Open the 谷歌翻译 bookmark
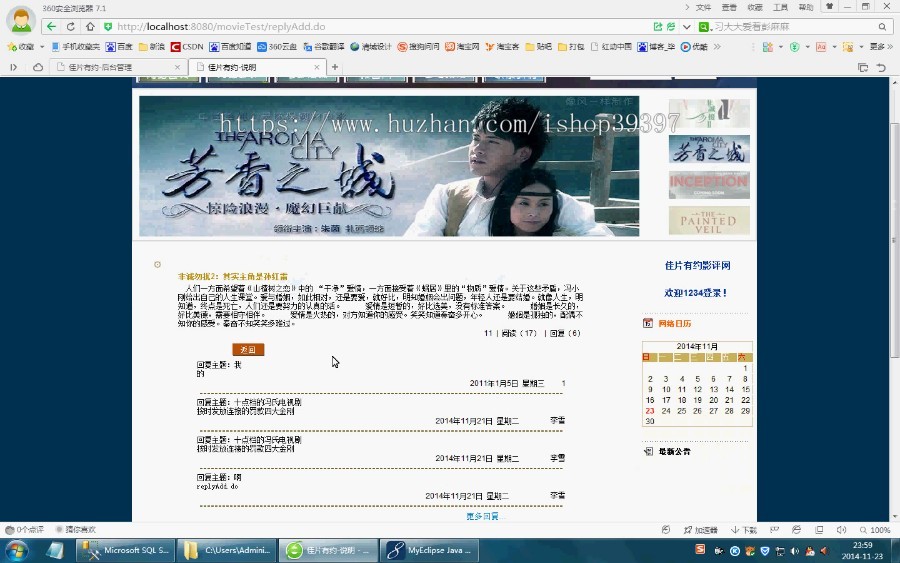Screen dimensions: 900x563 pyautogui.click(x=324, y=46)
